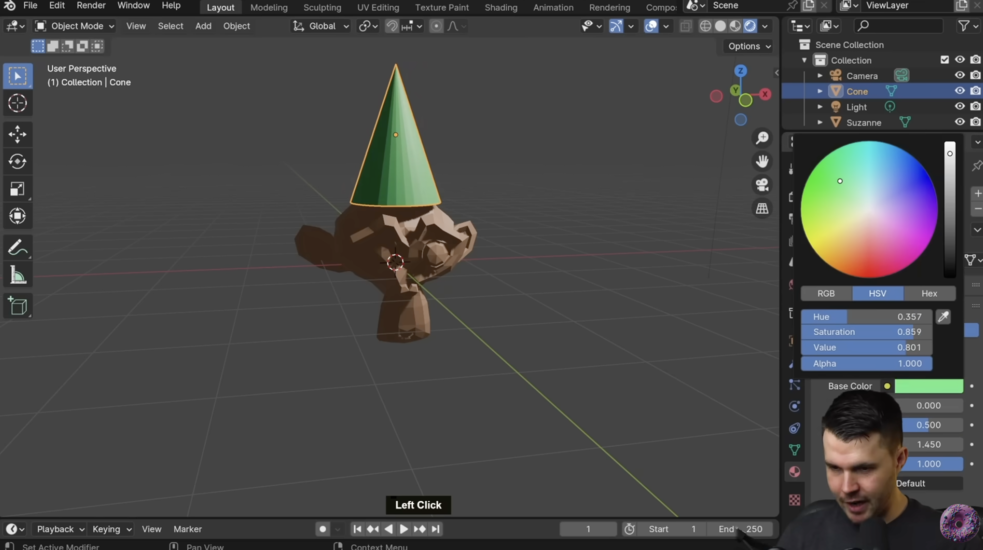Screen dimensions: 983x550
Task: Expand the Suzanne tree item
Action: click(819, 122)
